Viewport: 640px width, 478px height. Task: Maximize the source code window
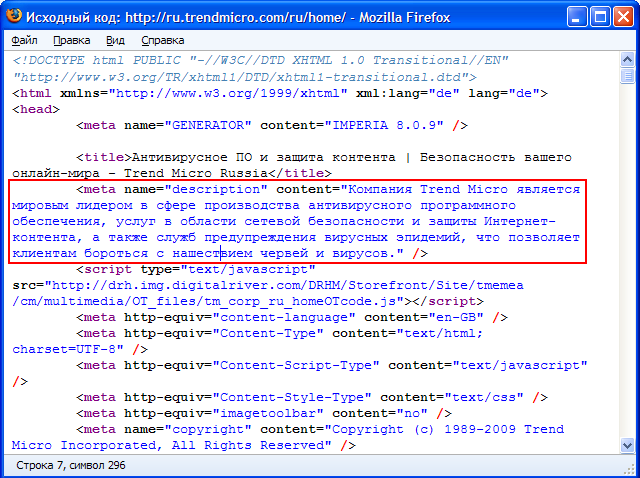coord(600,17)
